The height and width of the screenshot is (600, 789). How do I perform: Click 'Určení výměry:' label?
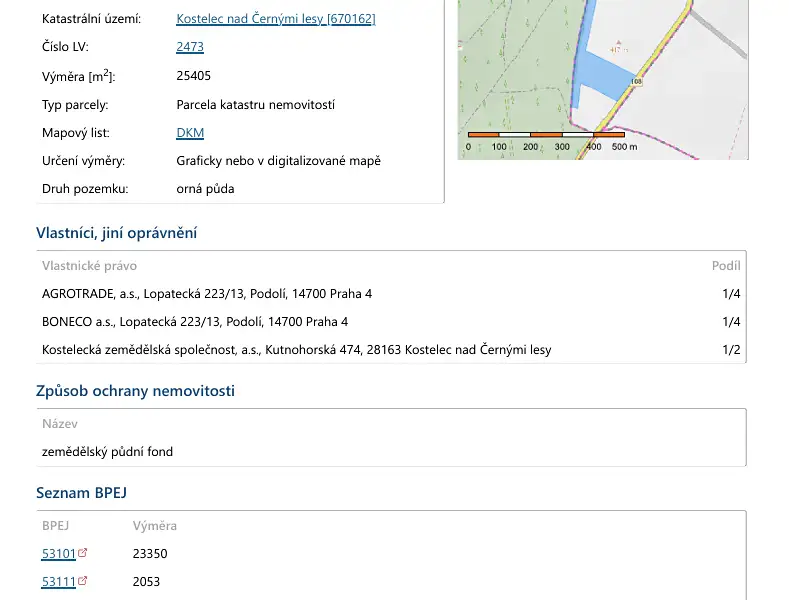click(84, 161)
